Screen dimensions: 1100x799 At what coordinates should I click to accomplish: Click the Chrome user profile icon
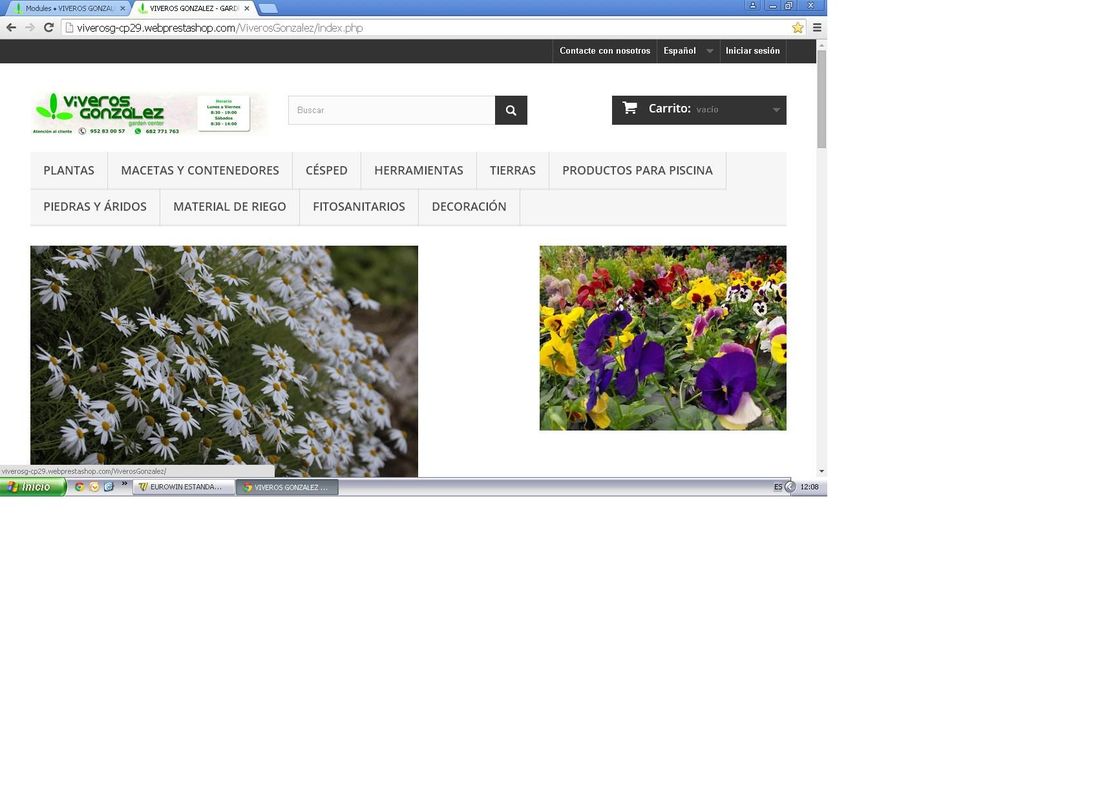pos(753,5)
